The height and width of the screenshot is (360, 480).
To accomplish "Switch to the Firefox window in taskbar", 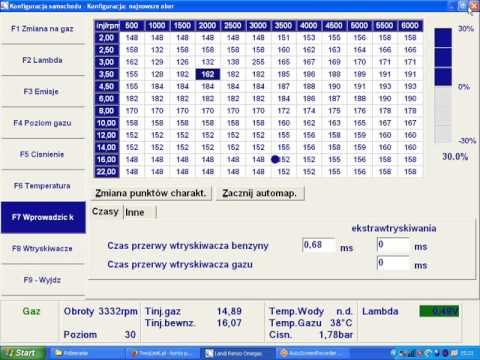I will click(163, 353).
